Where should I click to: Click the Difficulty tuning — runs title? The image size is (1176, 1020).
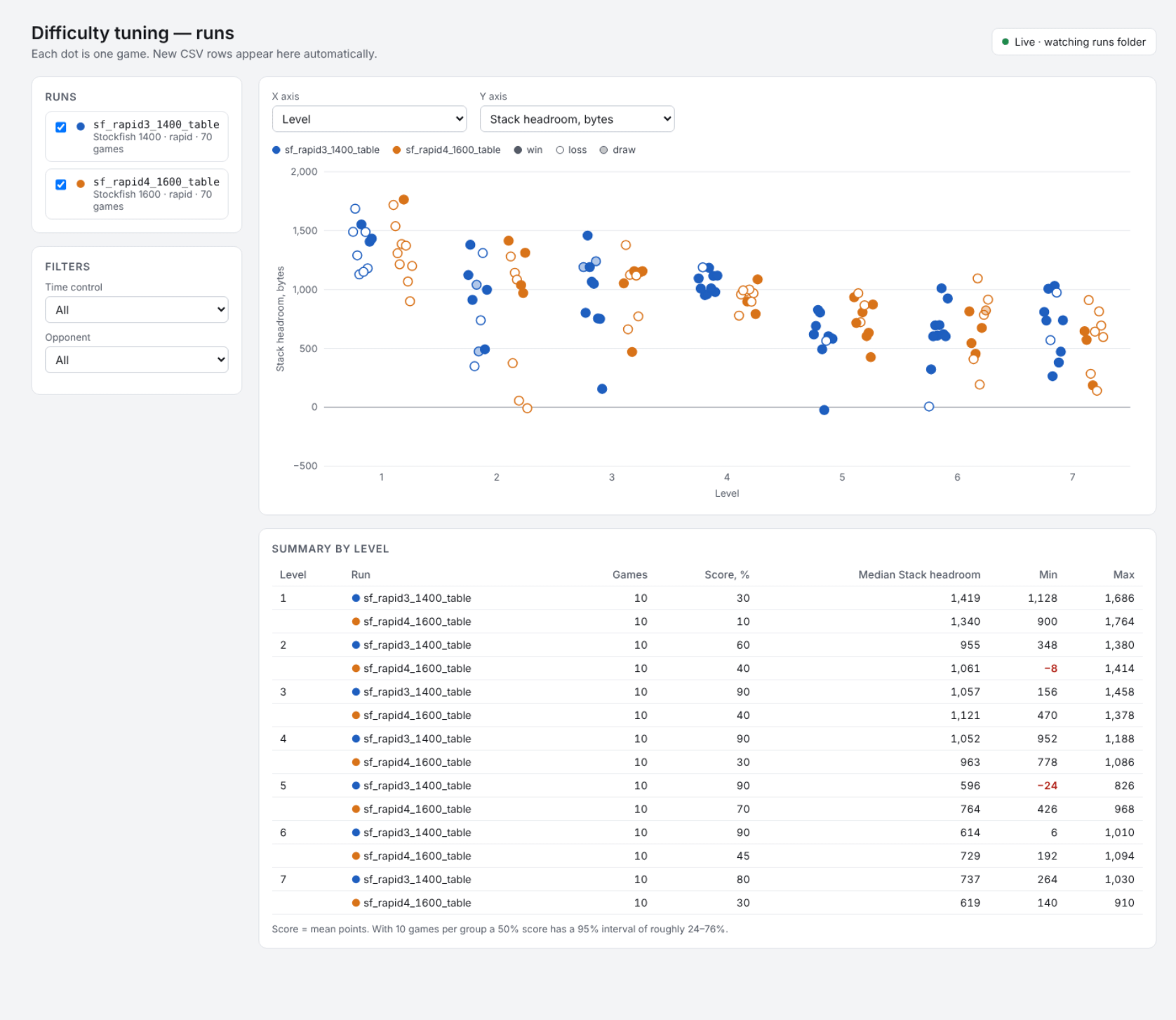[133, 33]
